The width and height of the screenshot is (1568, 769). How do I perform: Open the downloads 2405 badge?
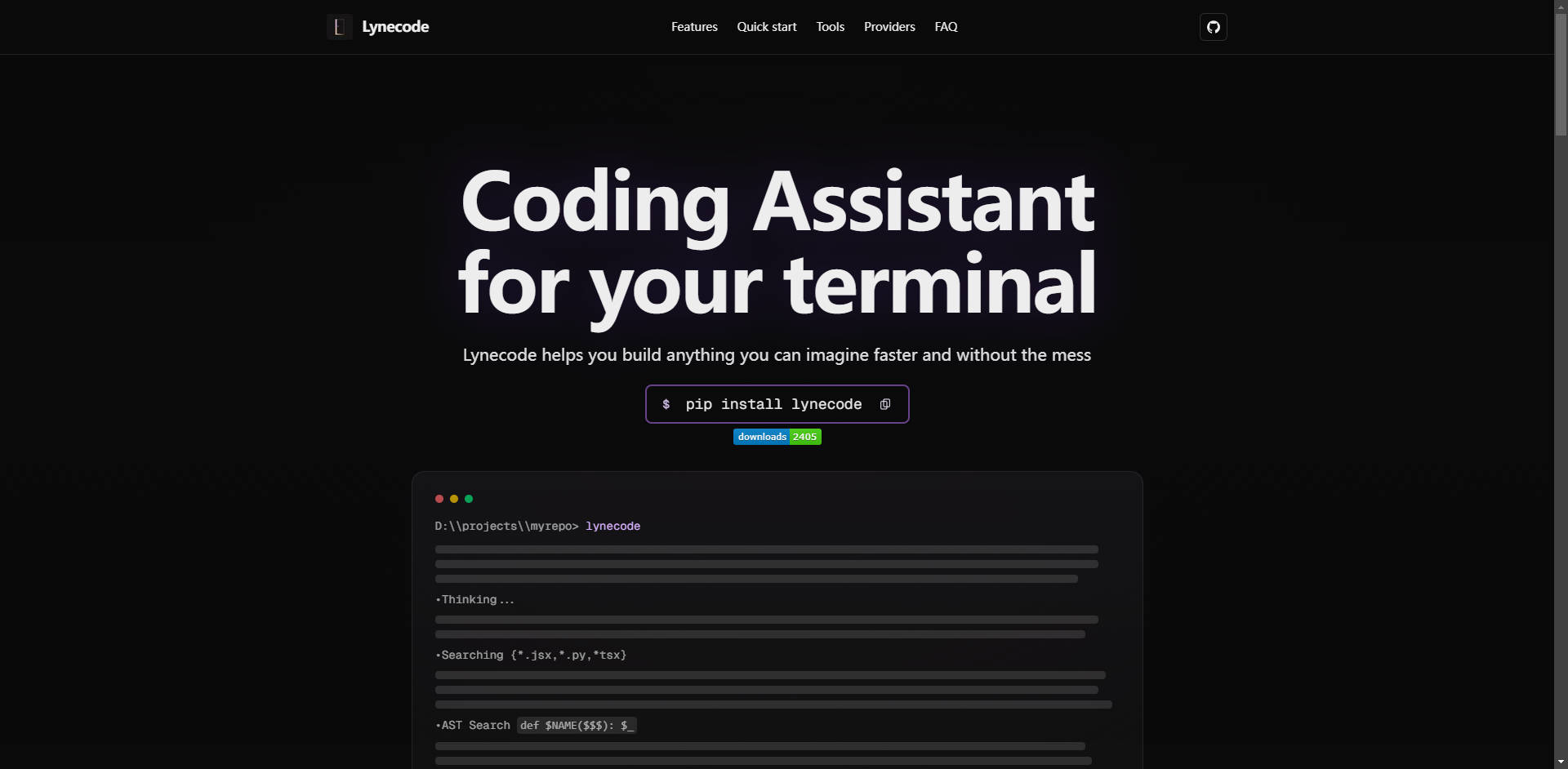pos(777,437)
